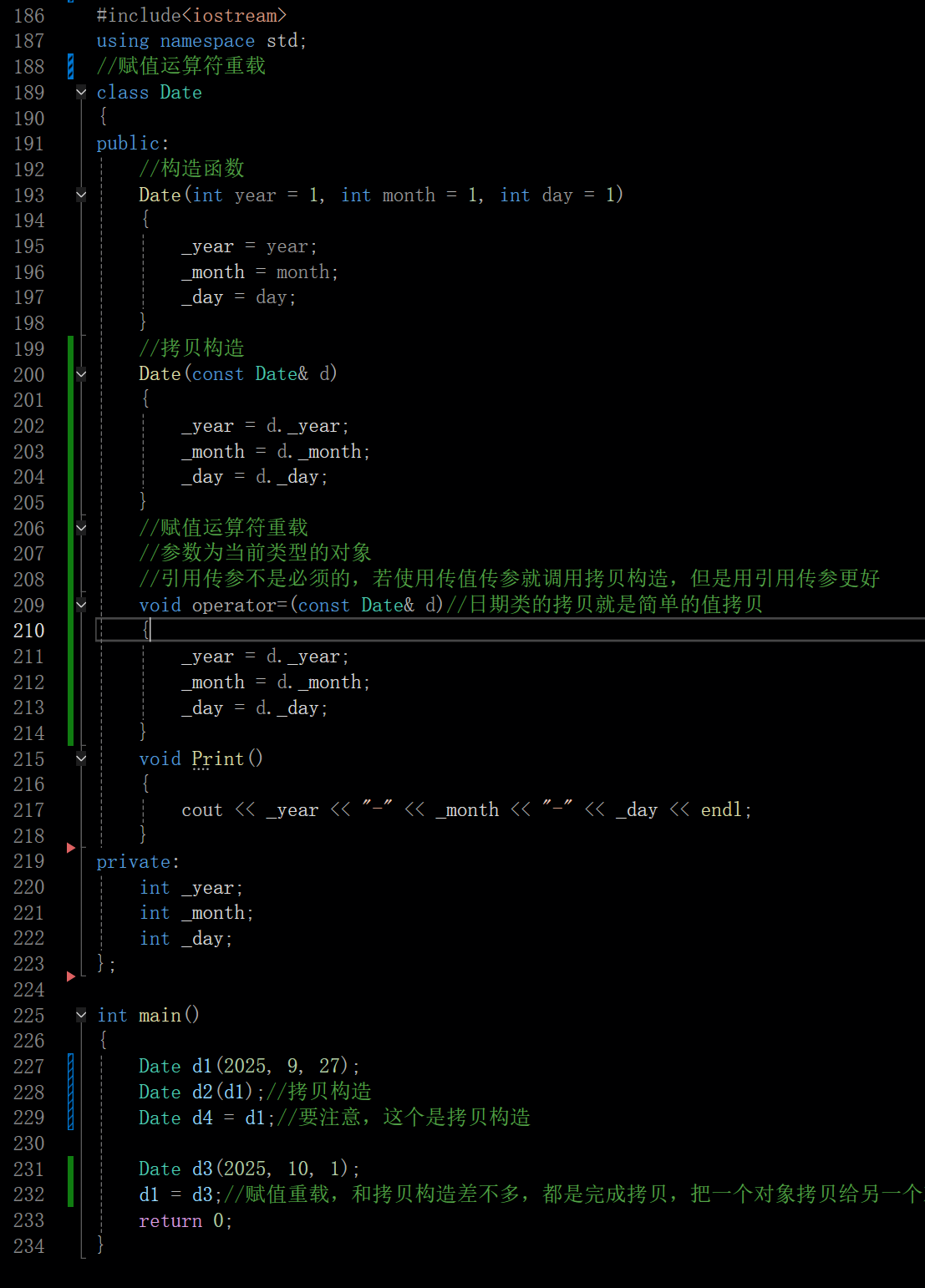Click 'Date d2(d1);' on line 228

click(201, 1093)
